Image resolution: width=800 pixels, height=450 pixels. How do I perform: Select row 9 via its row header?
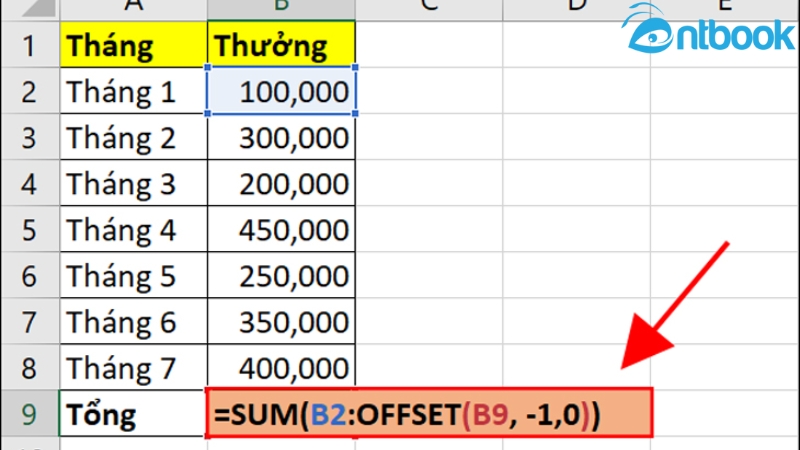point(28,413)
